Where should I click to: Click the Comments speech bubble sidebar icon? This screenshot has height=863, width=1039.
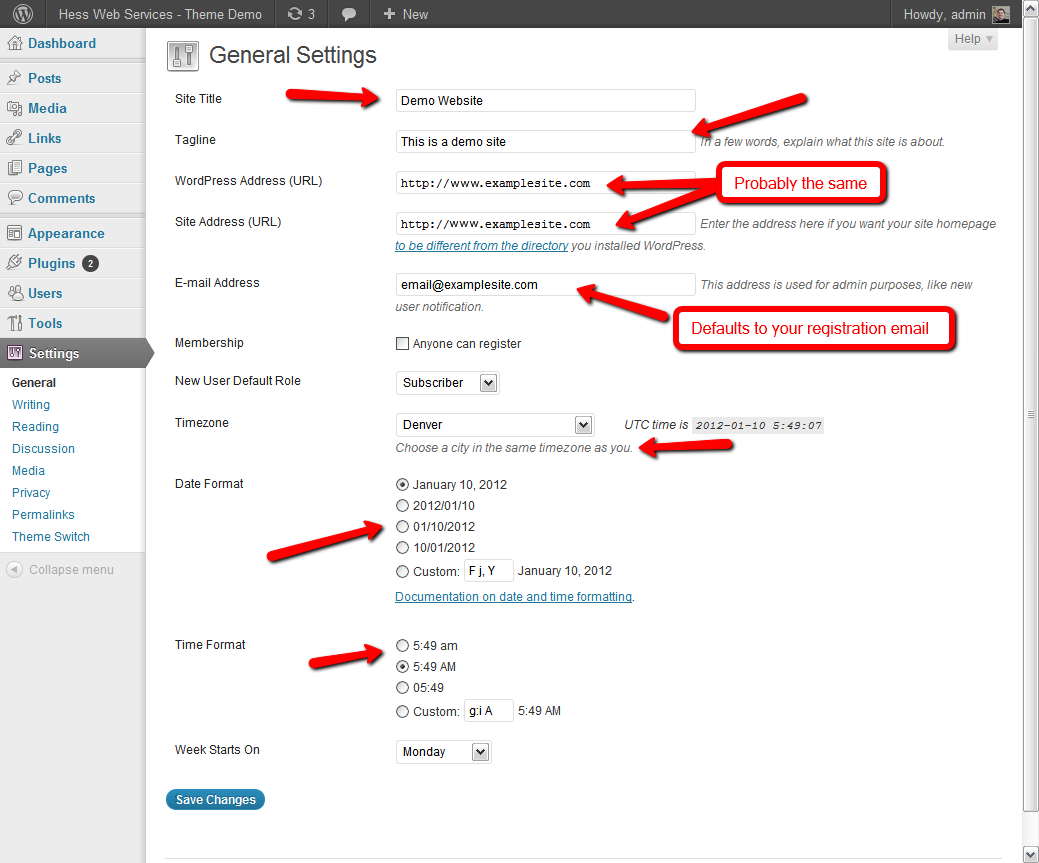(15, 198)
